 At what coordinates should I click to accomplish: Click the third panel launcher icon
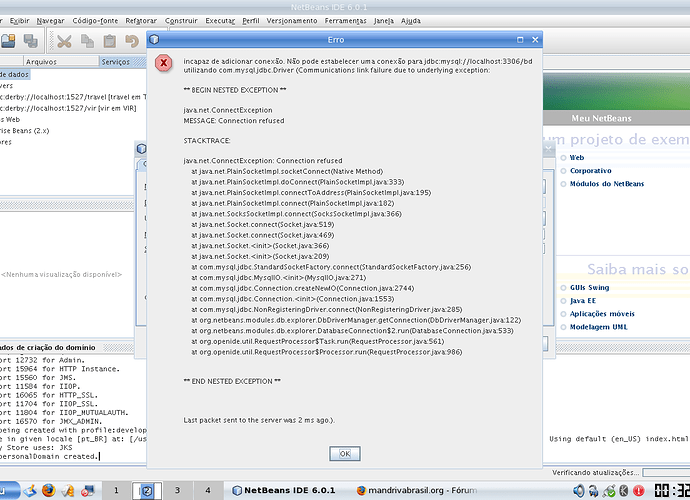click(68, 490)
